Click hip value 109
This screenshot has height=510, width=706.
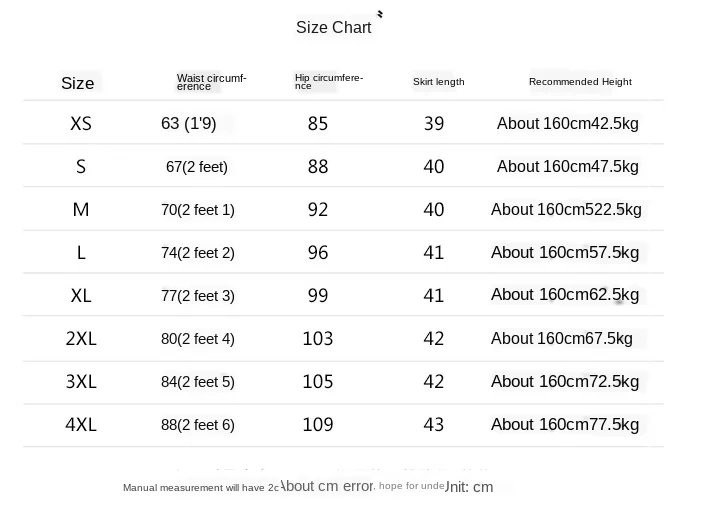coord(318,424)
